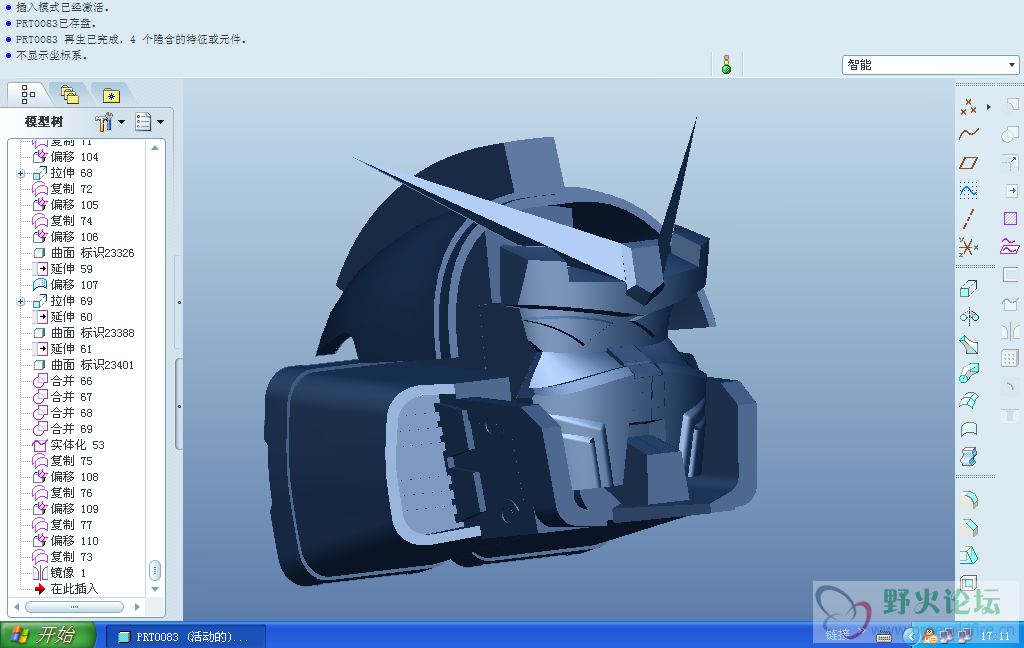Viewport: 1024px width, 648px height.
Task: Click the green traffic light regeneration indicator
Action: (726, 65)
